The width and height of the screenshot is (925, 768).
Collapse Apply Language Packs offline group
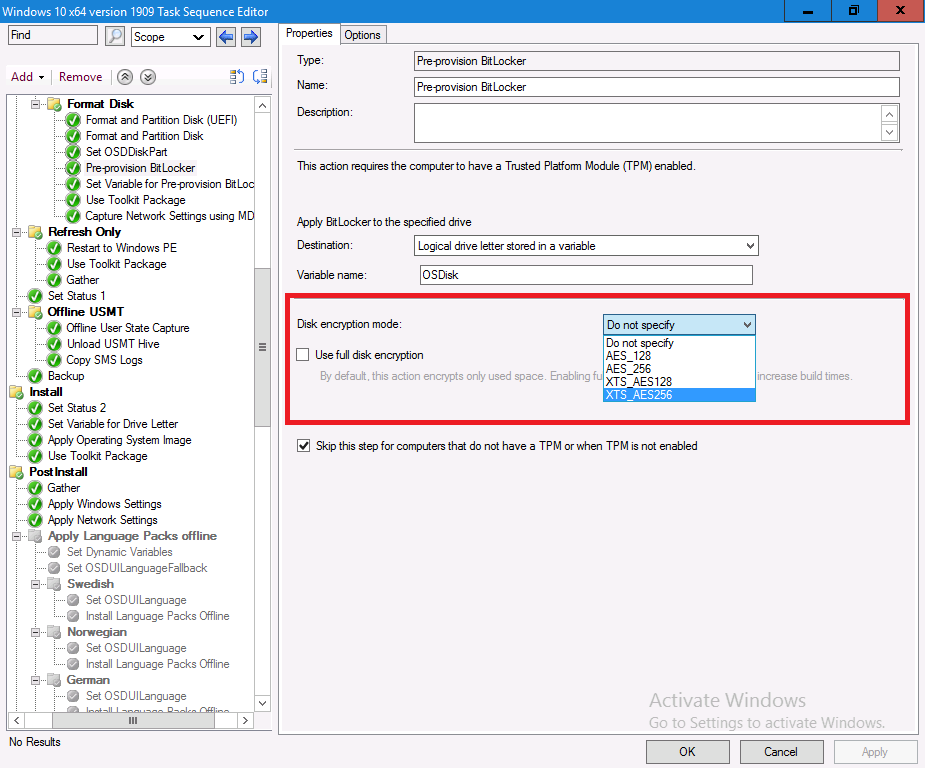point(17,536)
